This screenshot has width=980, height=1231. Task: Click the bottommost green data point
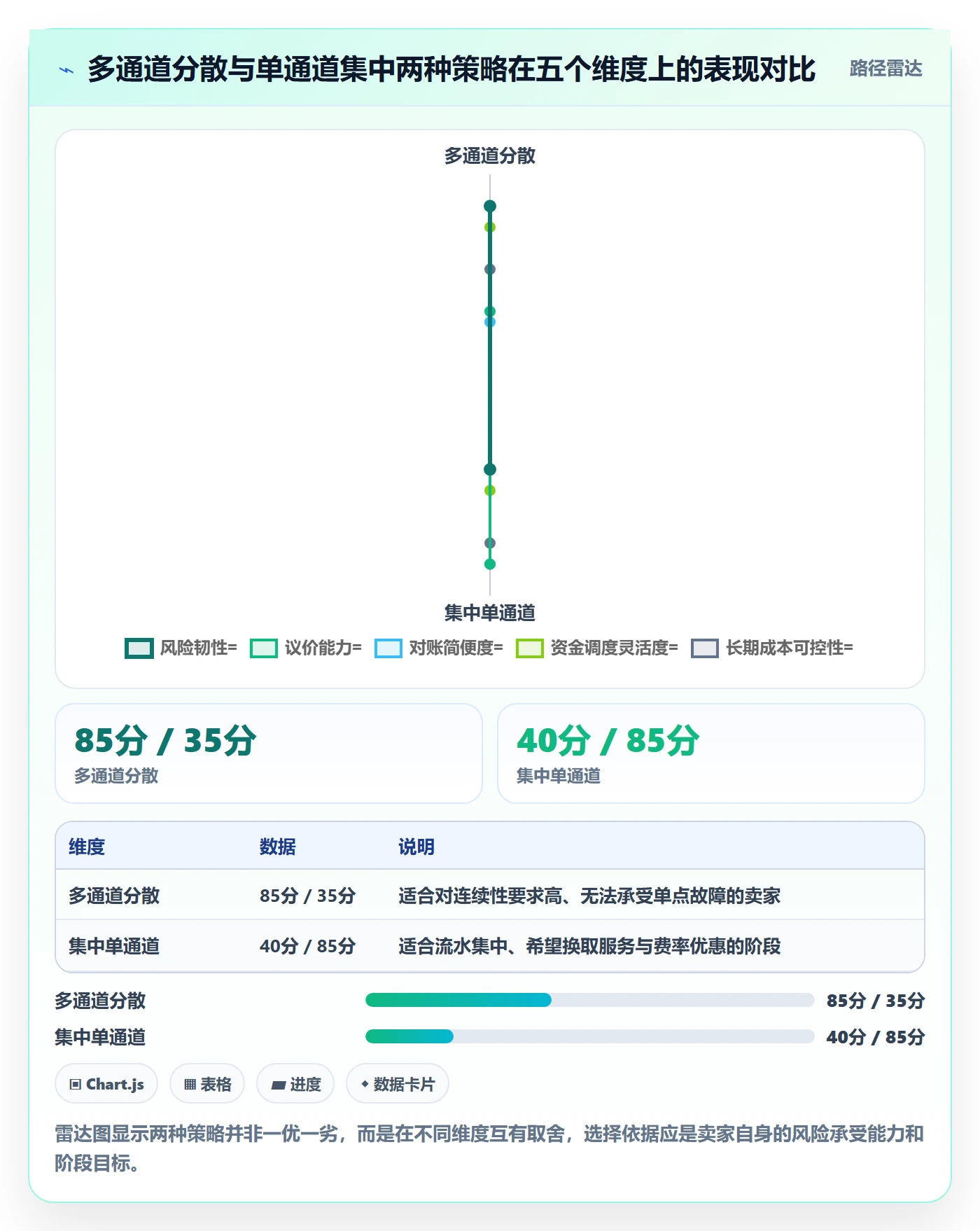[490, 564]
